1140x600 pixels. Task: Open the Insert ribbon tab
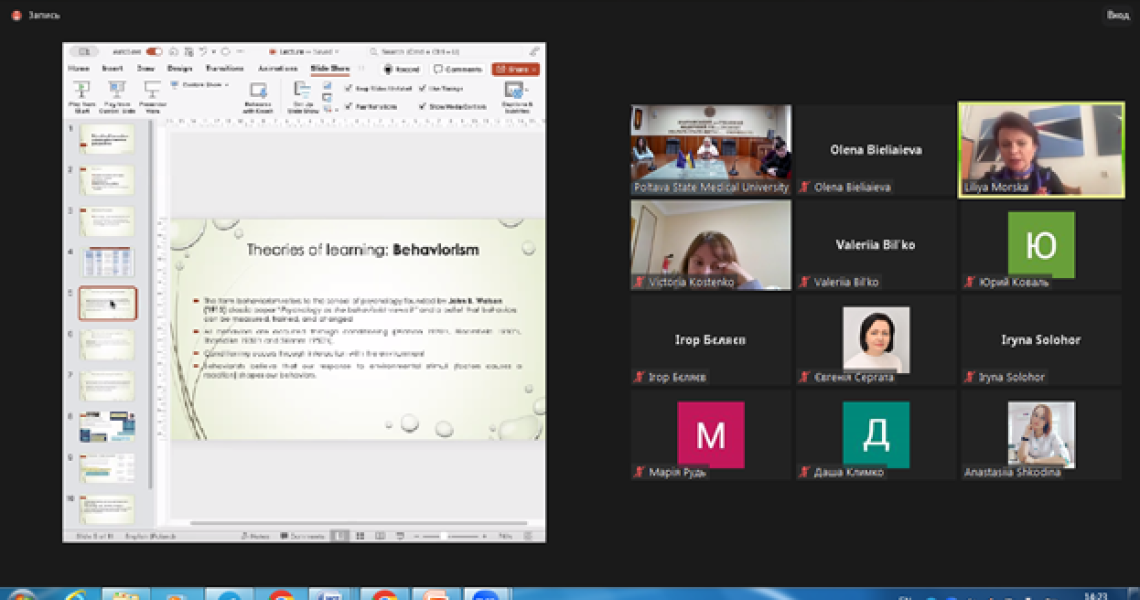(112, 68)
